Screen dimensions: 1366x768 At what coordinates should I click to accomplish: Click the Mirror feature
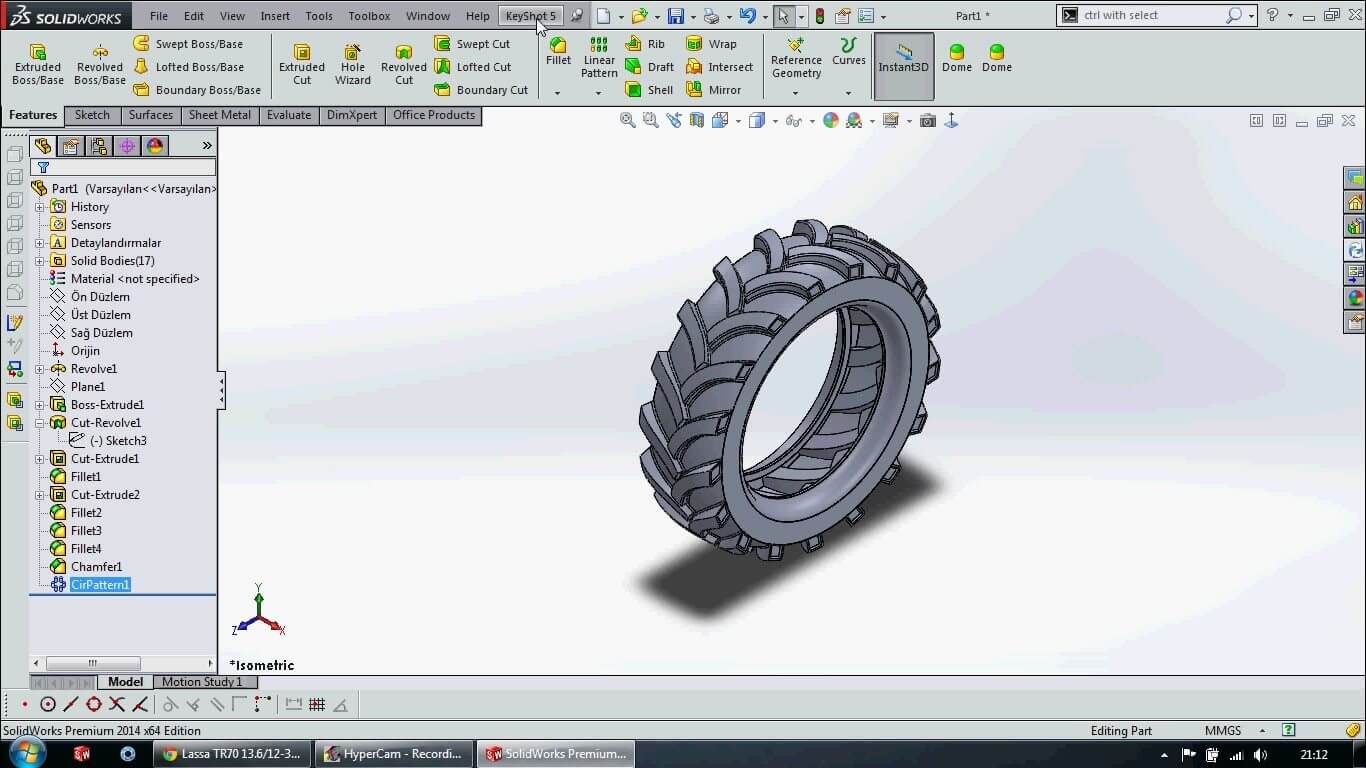click(713, 90)
